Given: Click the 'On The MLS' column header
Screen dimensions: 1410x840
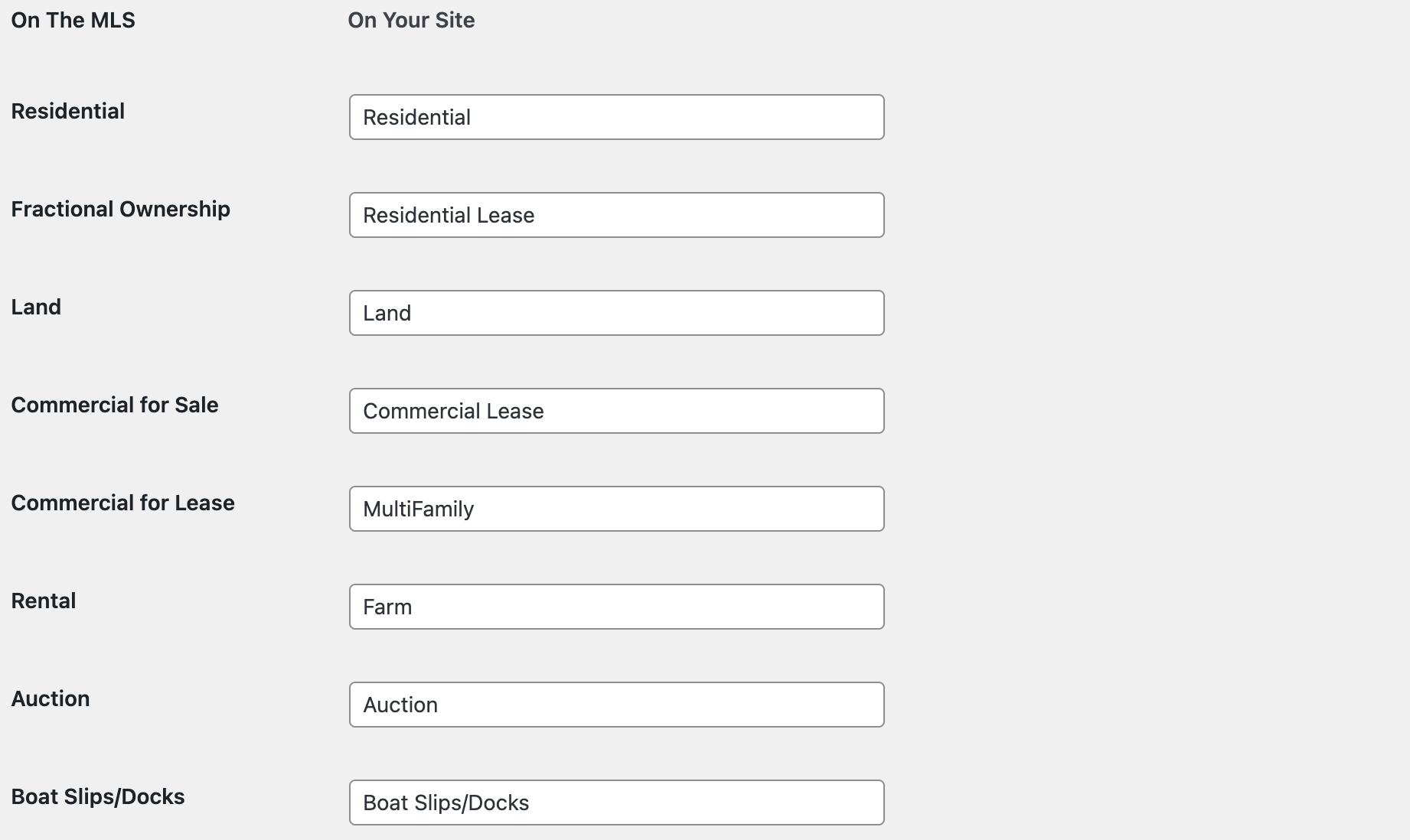Looking at the screenshot, I should tap(73, 20).
